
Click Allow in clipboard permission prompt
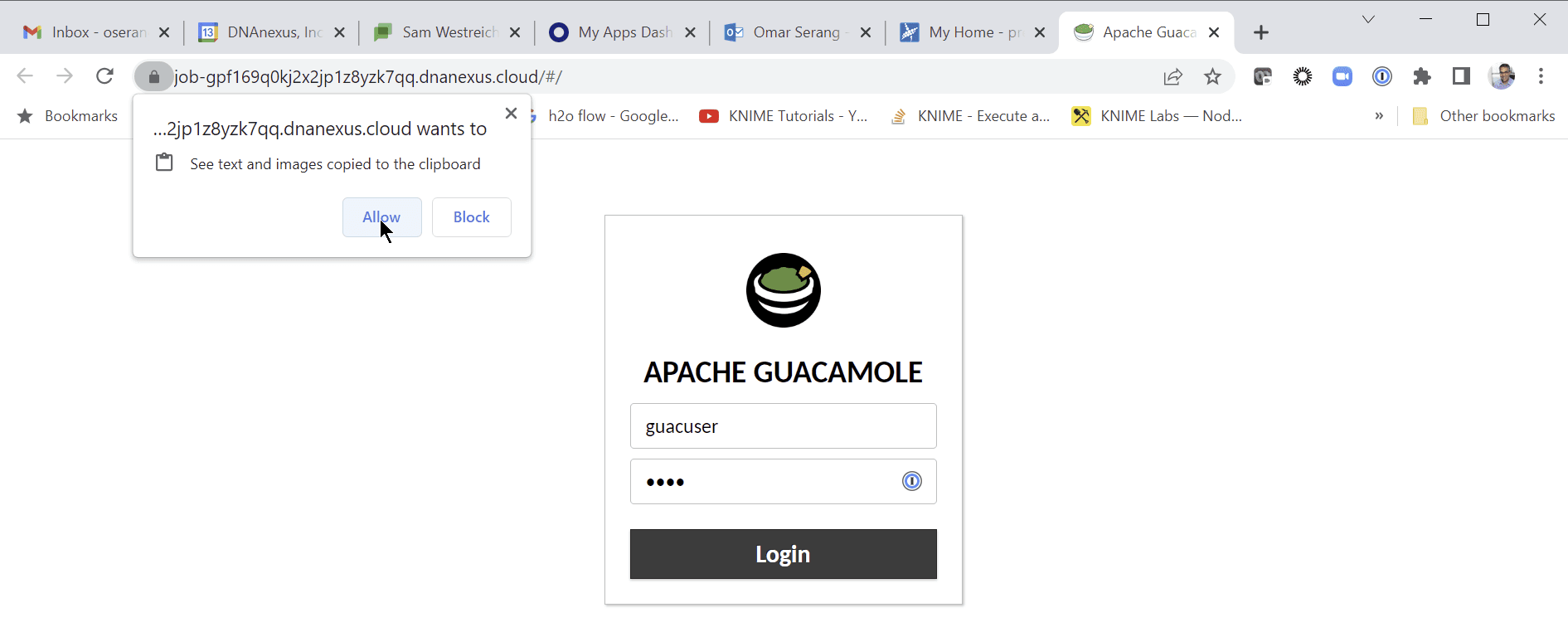click(381, 217)
